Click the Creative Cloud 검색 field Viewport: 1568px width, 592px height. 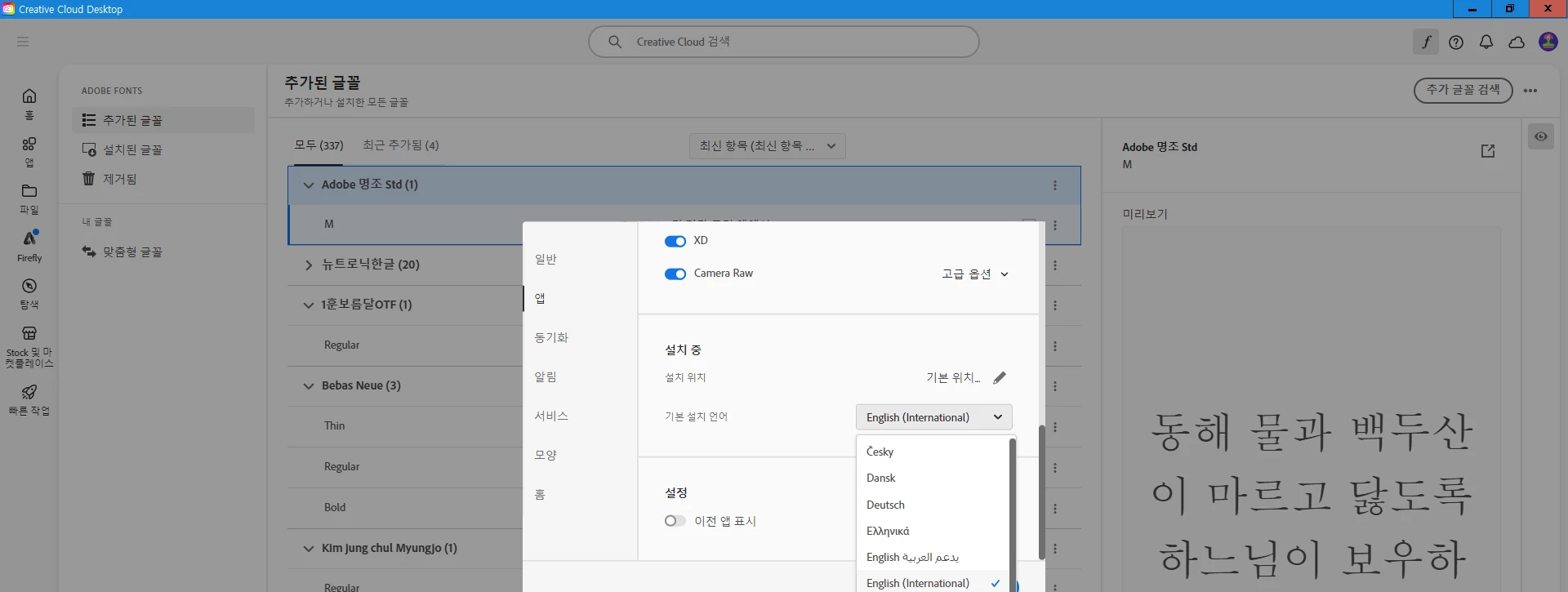click(x=784, y=42)
